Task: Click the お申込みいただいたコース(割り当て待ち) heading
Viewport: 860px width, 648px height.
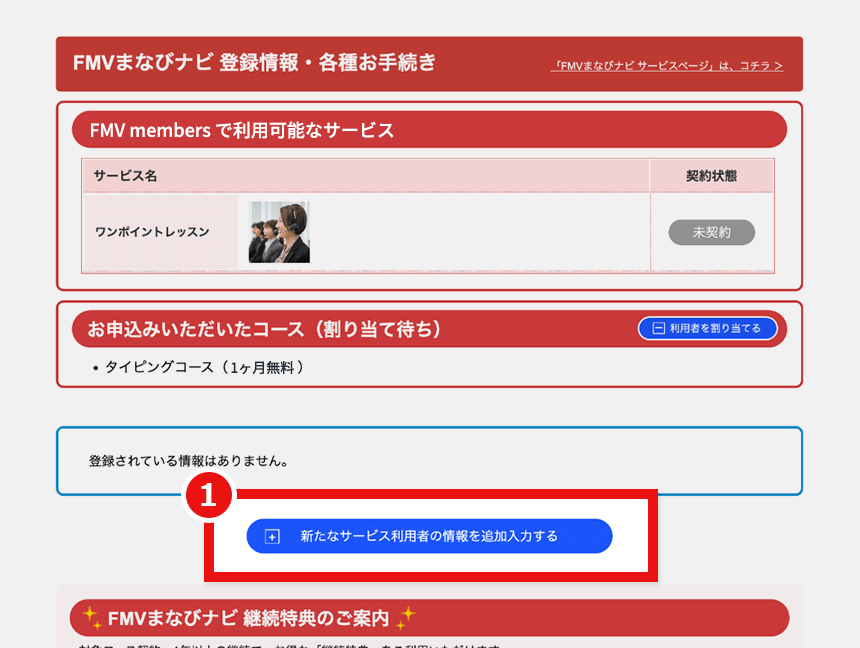Action: point(264,329)
